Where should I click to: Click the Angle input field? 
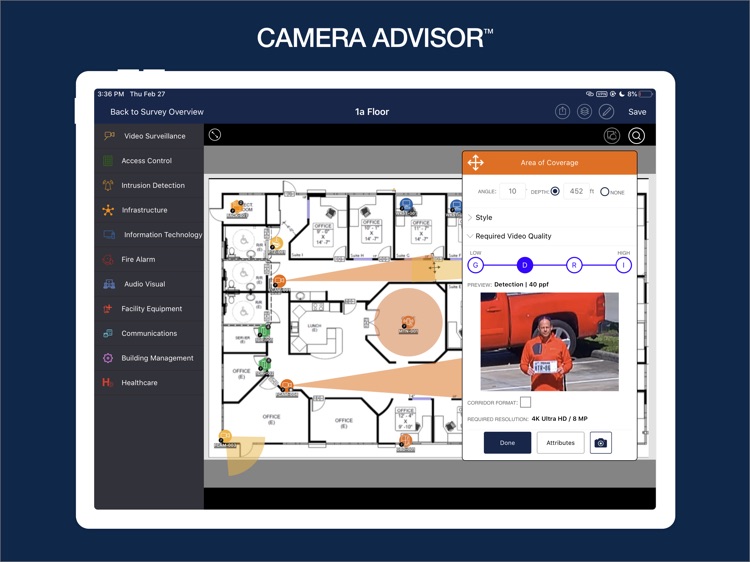pos(512,191)
